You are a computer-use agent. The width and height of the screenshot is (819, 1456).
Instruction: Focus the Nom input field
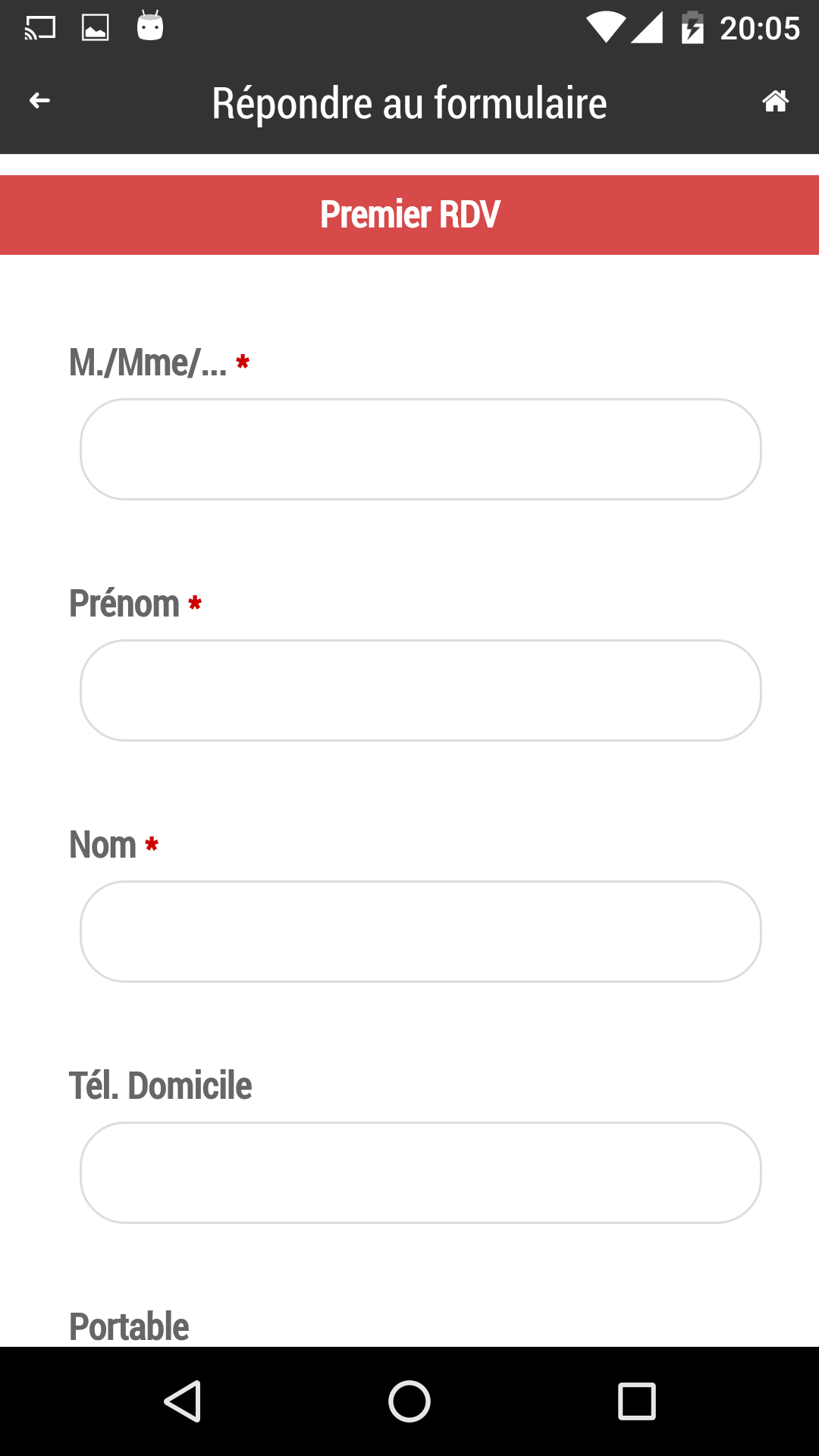421,931
